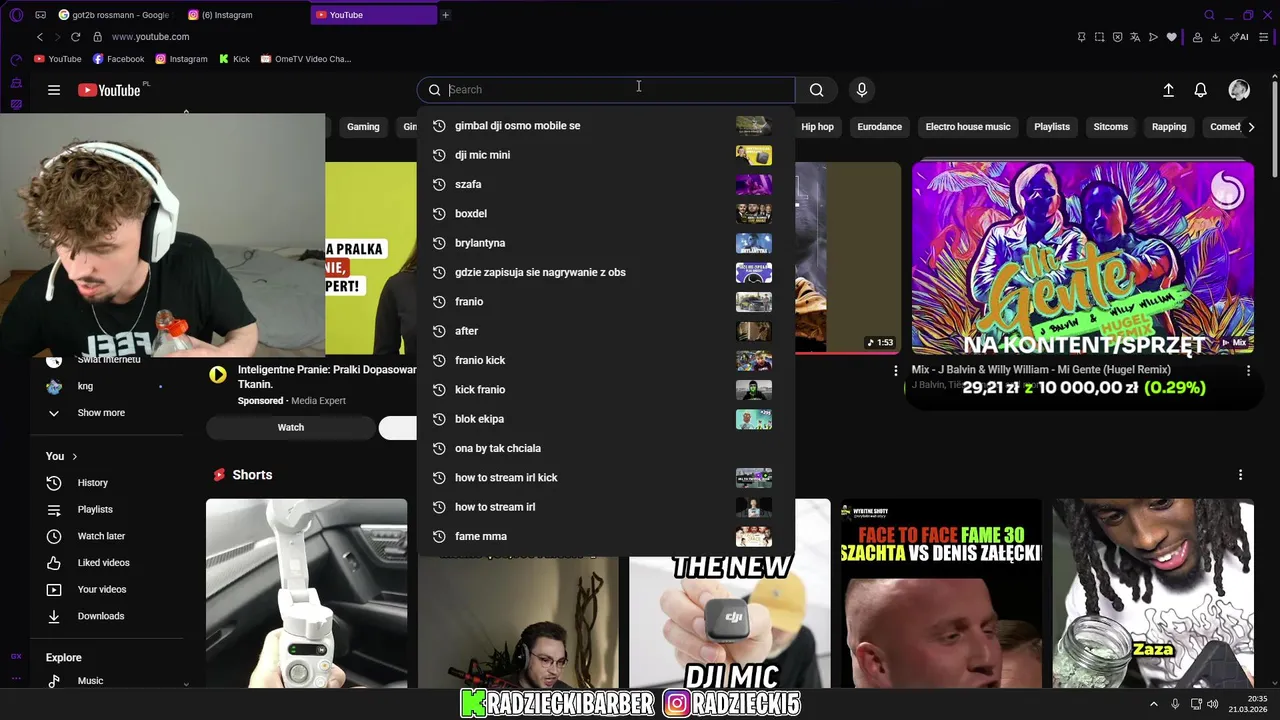The height and width of the screenshot is (720, 1280).
Task: Open the YouTube guide hamburger menu
Action: pyautogui.click(x=54, y=90)
